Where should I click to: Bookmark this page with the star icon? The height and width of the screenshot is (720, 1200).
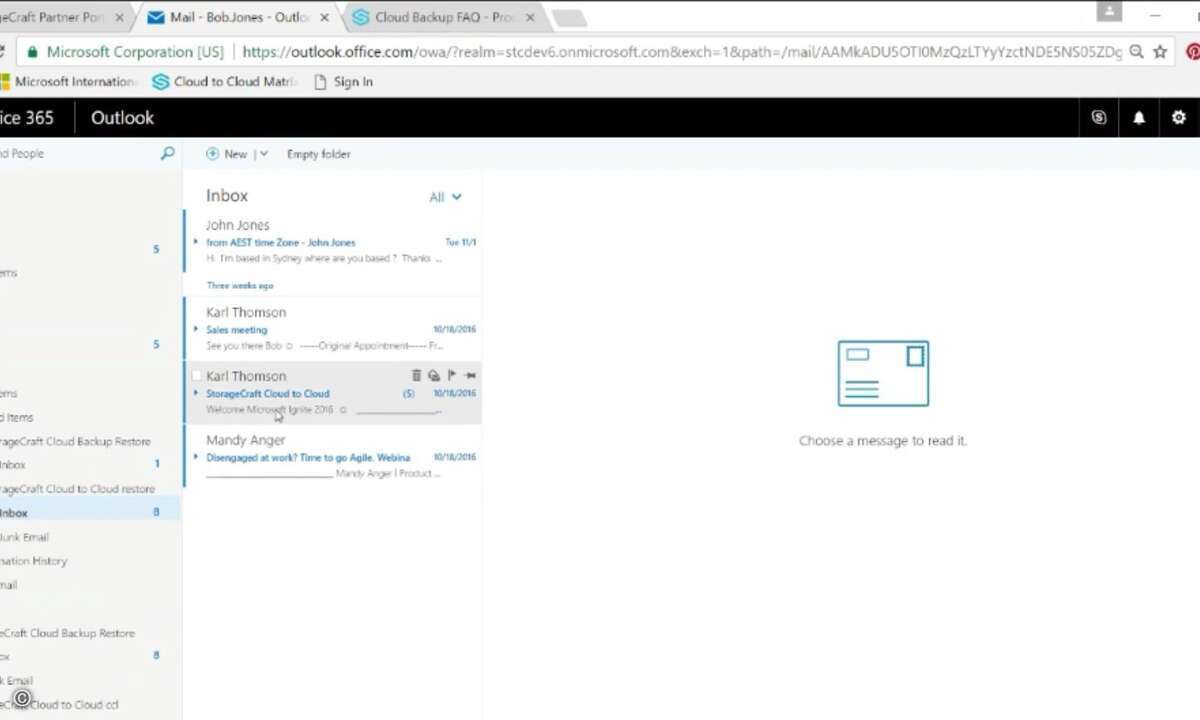coord(1160,52)
